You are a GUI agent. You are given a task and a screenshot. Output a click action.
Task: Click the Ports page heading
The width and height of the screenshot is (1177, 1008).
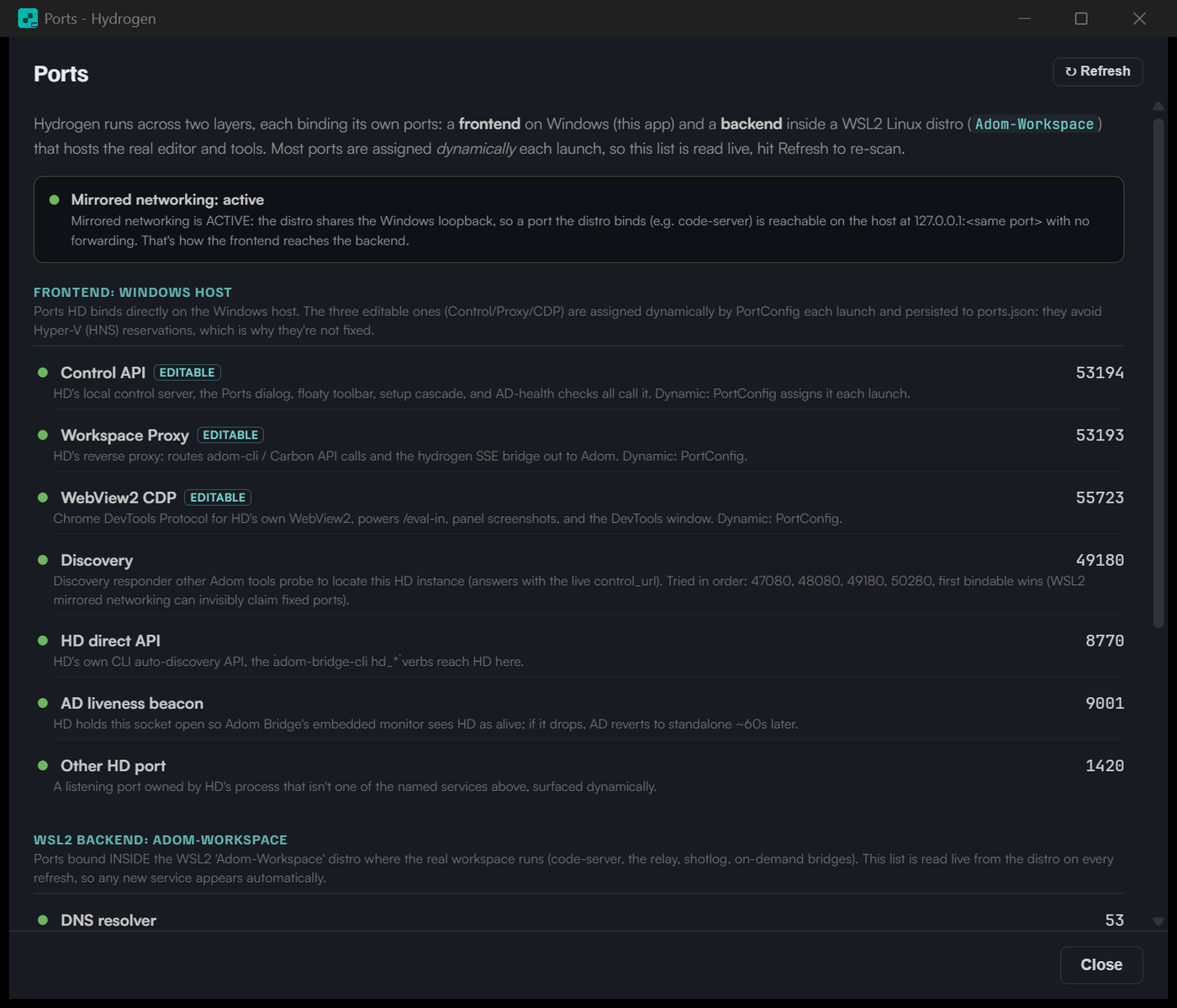coord(61,74)
